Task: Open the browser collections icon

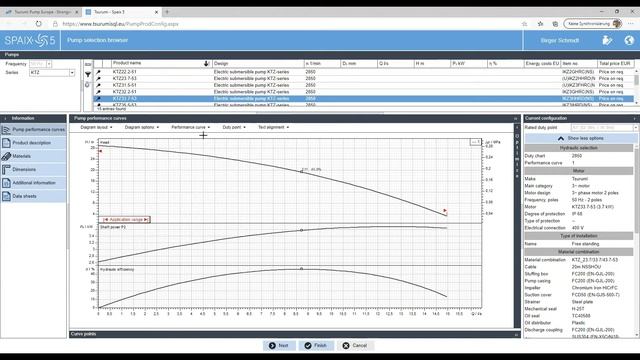Action: (555, 24)
